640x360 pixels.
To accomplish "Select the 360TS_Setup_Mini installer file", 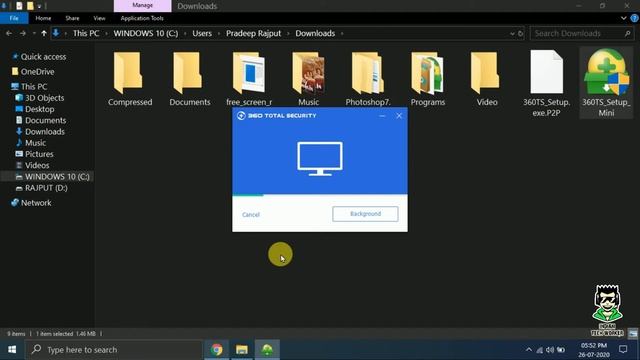I will coord(606,83).
